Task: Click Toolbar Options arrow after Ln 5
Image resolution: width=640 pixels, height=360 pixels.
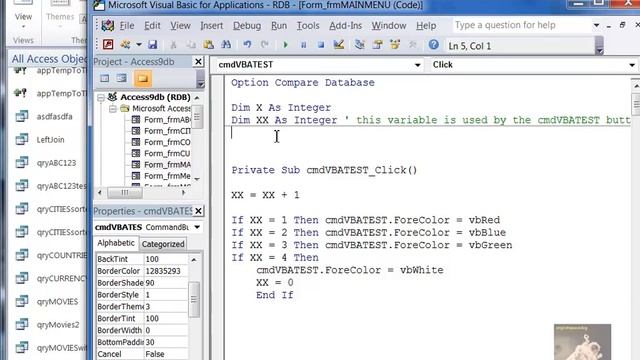Action: tap(599, 46)
